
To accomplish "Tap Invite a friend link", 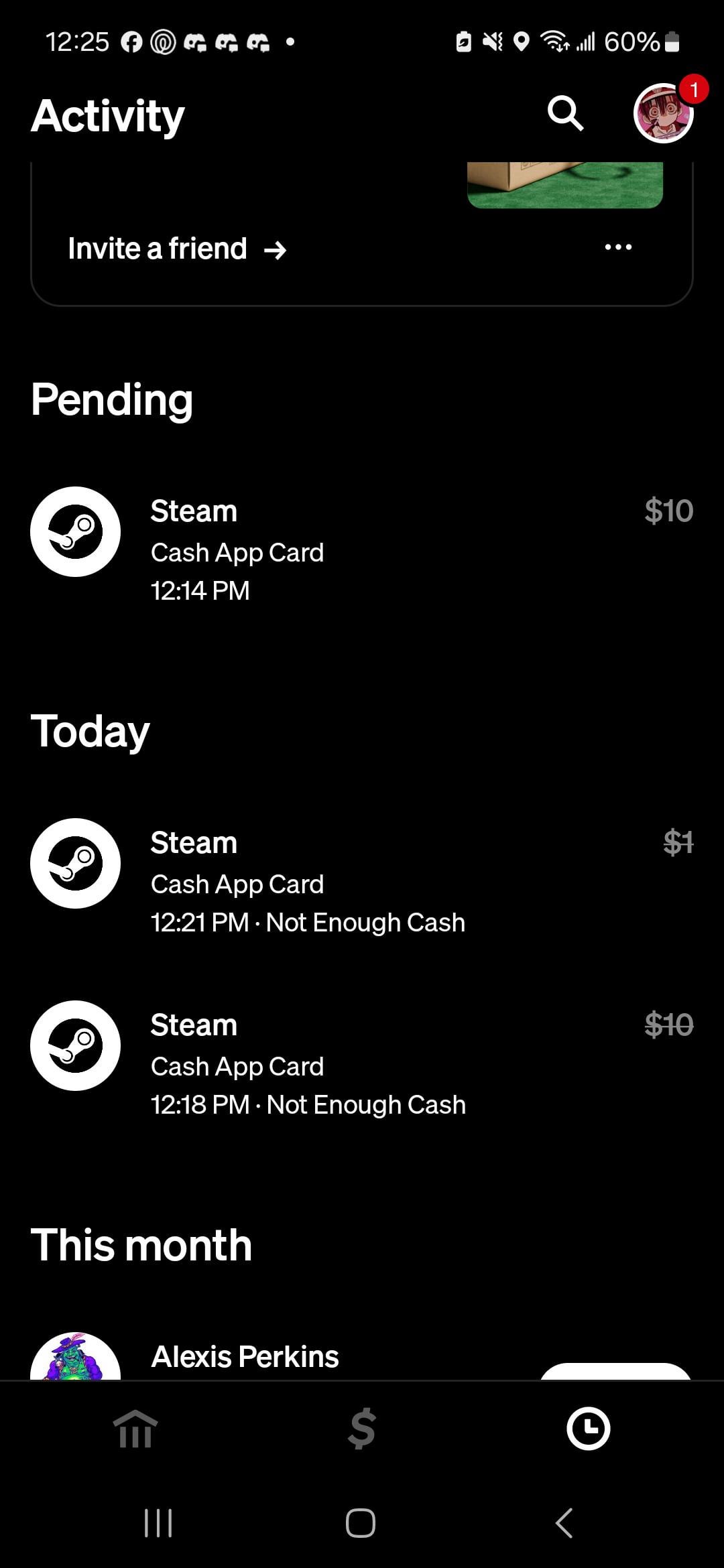I will (177, 249).
